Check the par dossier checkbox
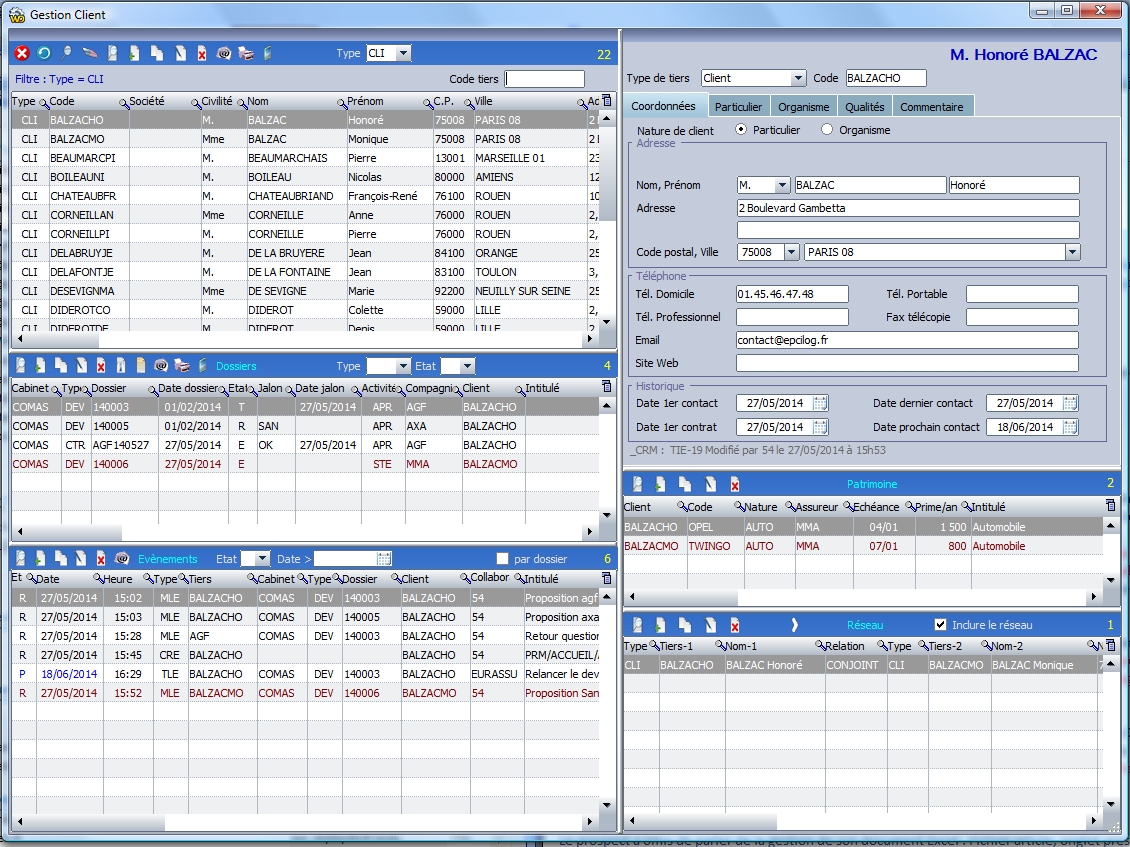 [502, 559]
